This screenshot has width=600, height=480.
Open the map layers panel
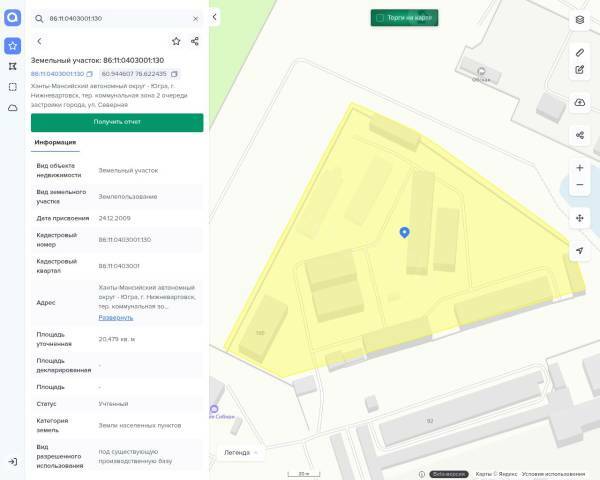pos(580,19)
